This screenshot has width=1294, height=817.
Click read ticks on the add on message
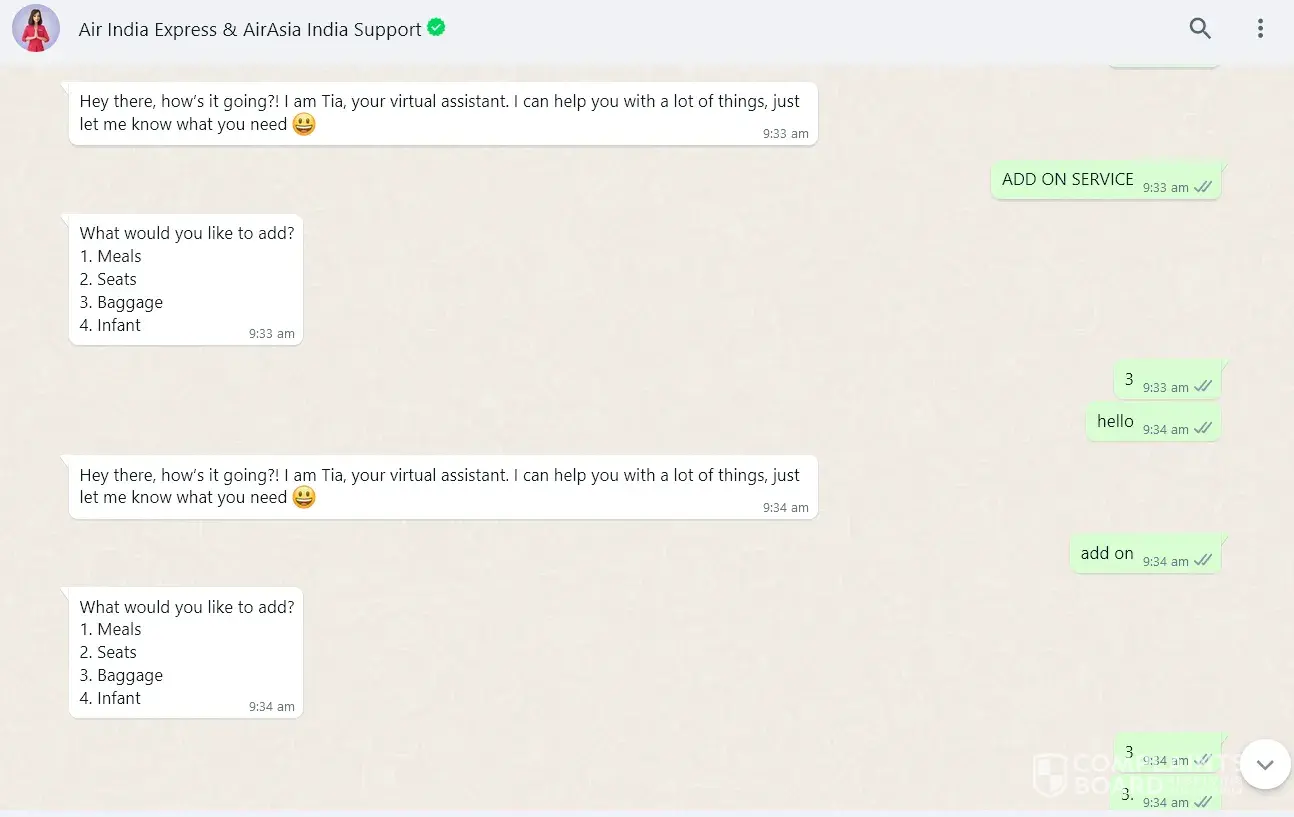[x=1203, y=561]
